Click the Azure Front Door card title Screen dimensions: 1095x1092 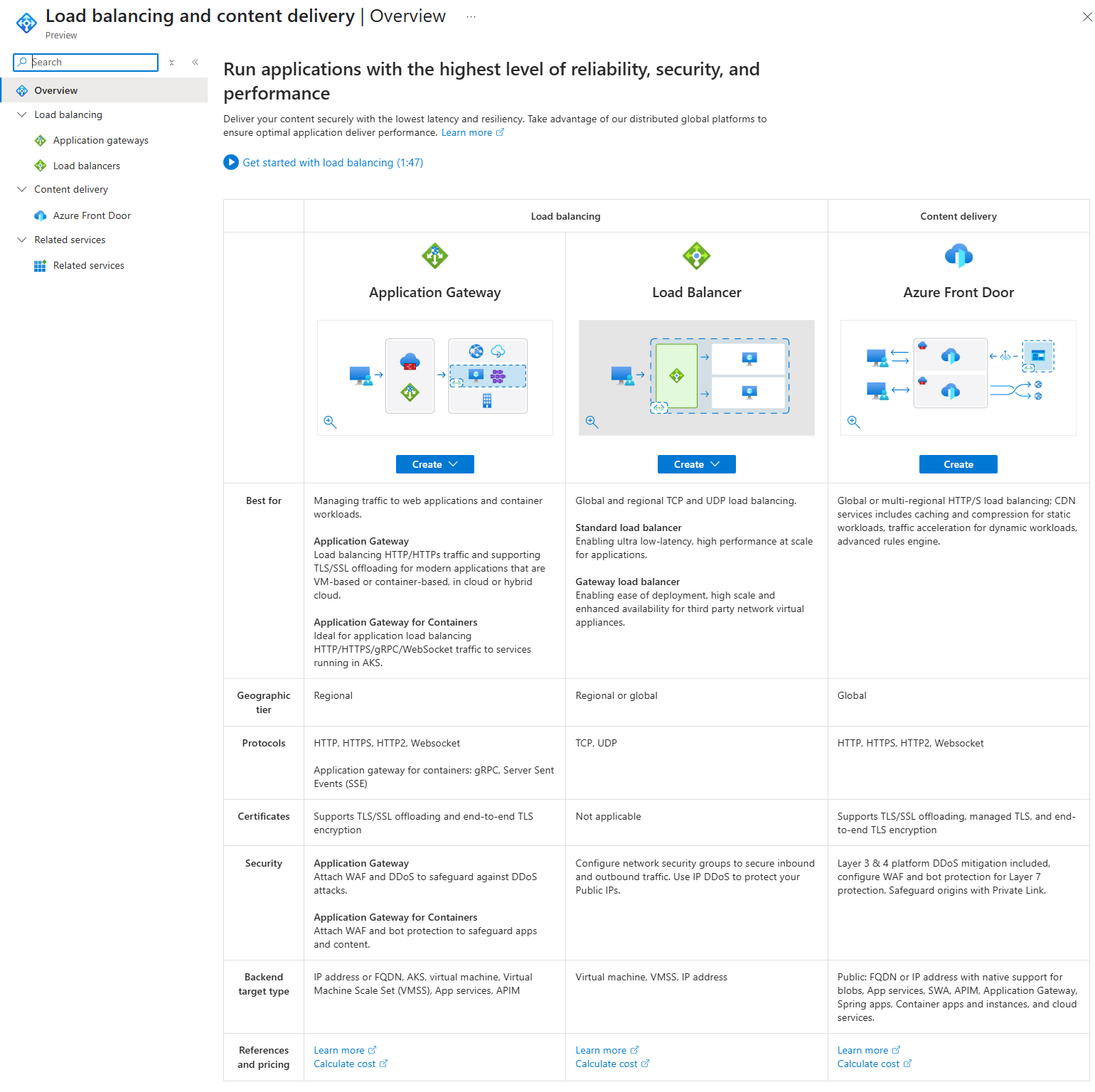(x=958, y=292)
